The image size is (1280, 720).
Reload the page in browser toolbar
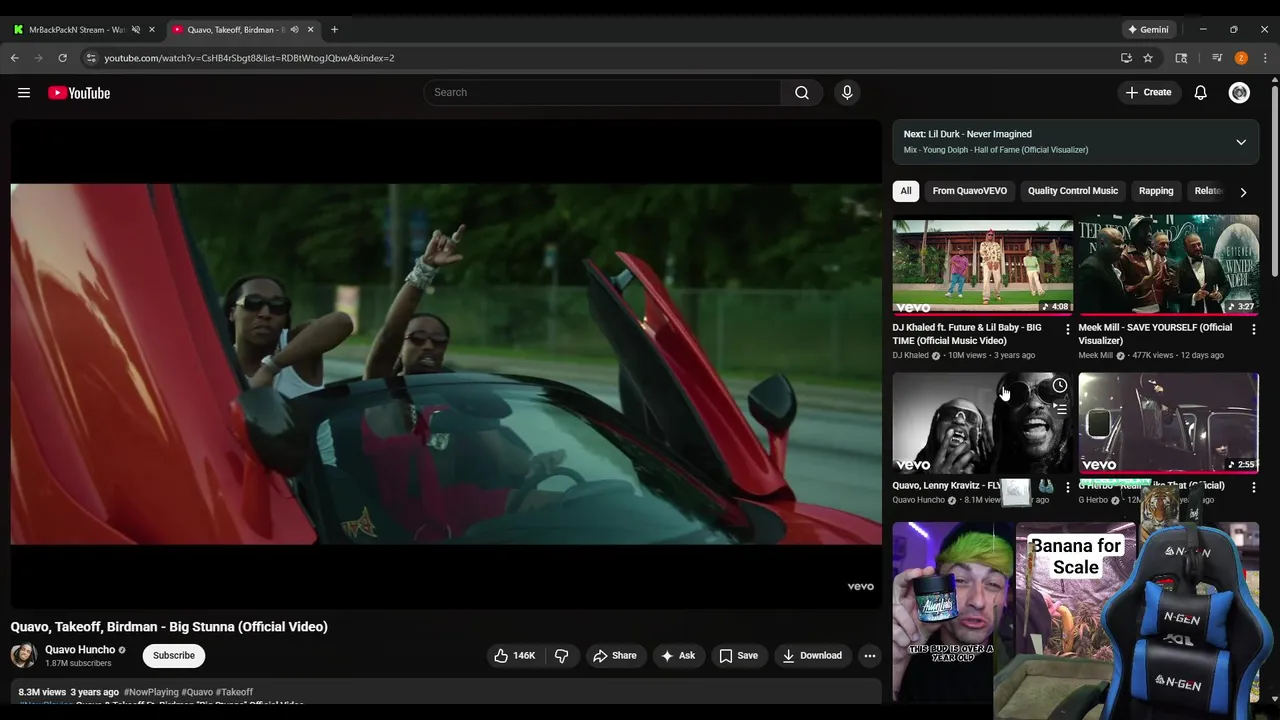tap(62, 58)
